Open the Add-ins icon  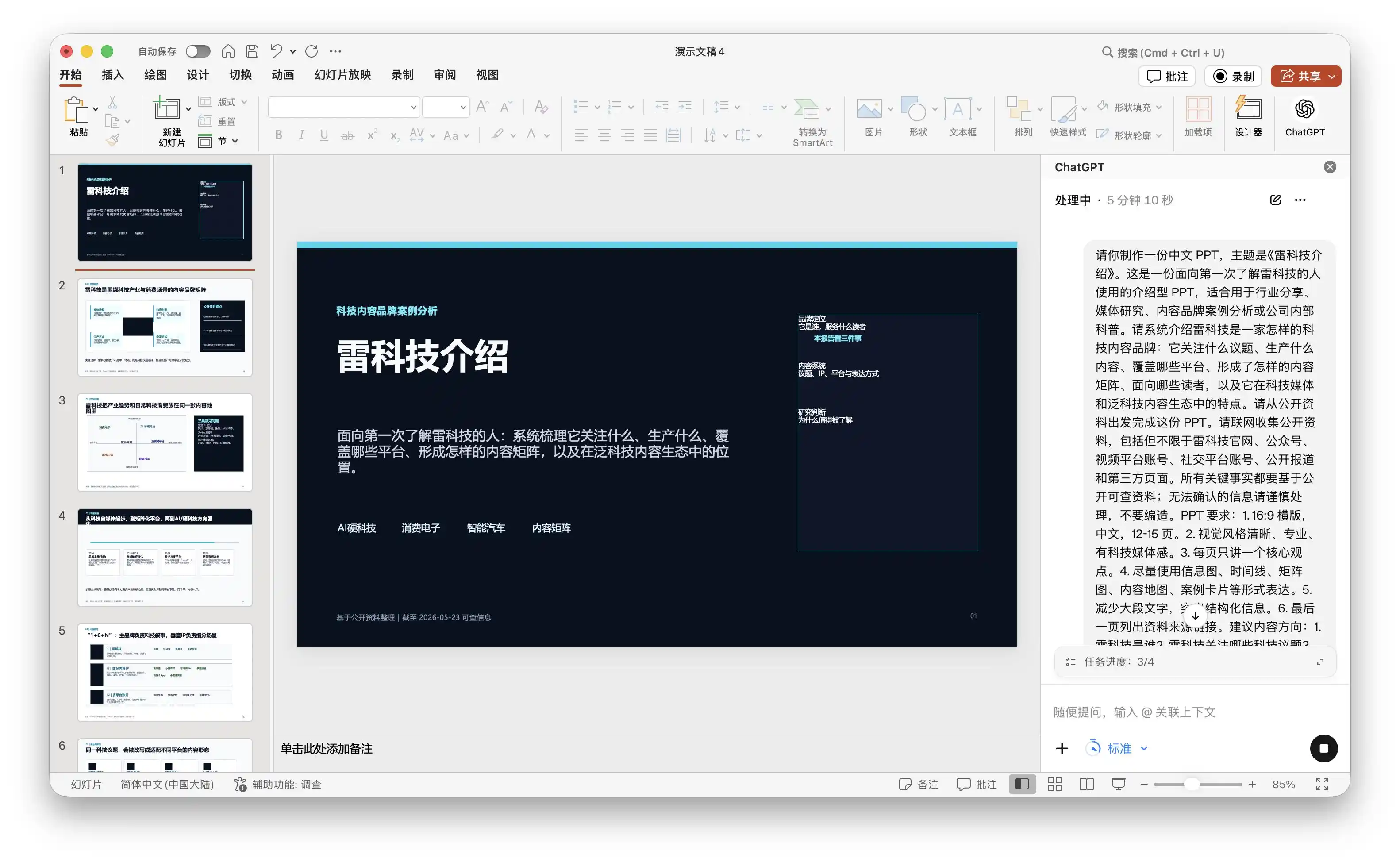coord(1198,108)
